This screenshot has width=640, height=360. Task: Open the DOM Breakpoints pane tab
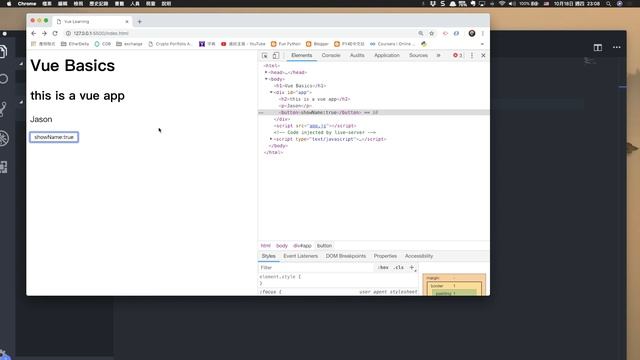(346, 256)
